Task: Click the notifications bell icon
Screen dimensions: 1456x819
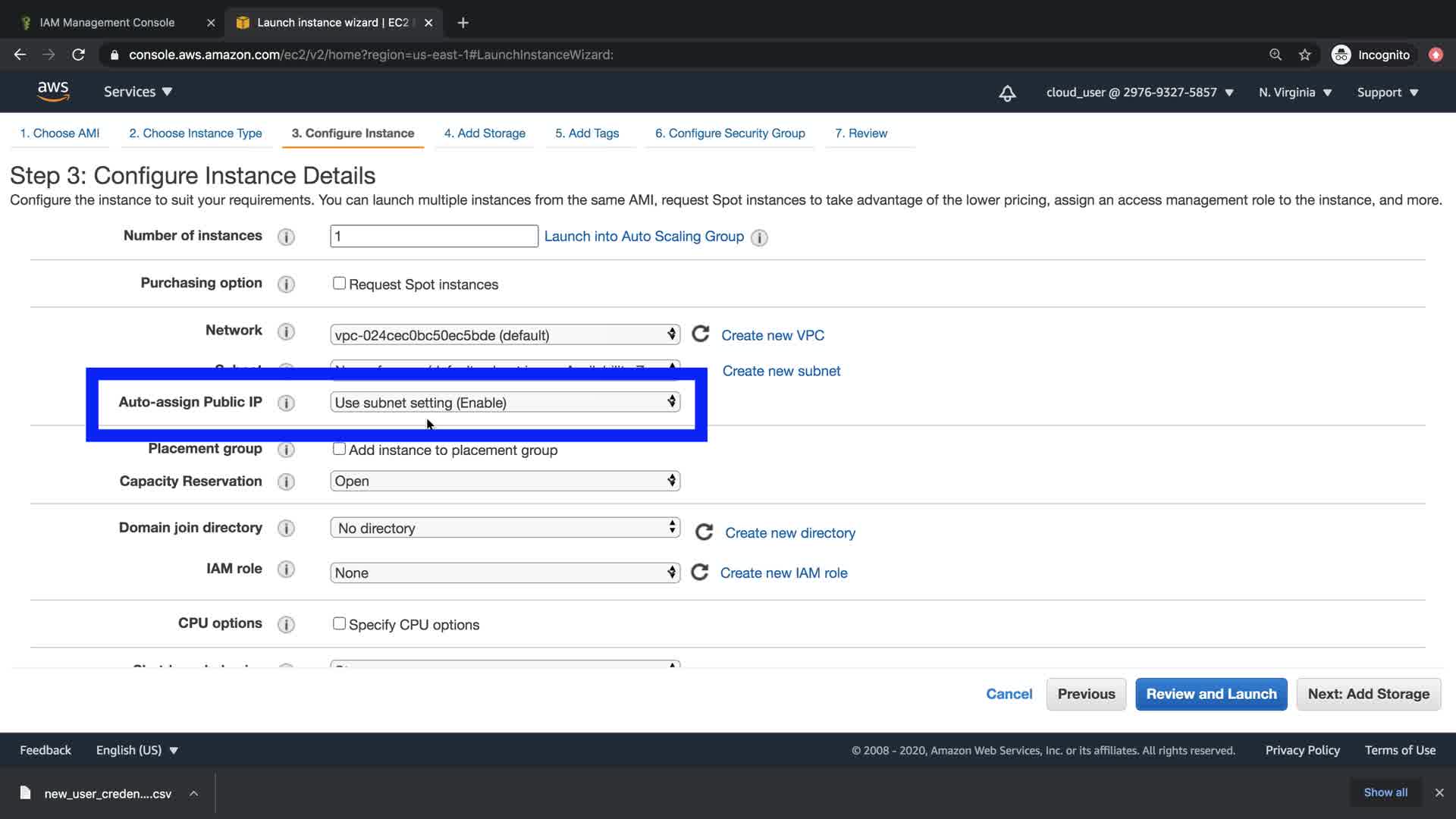Action: click(1007, 93)
